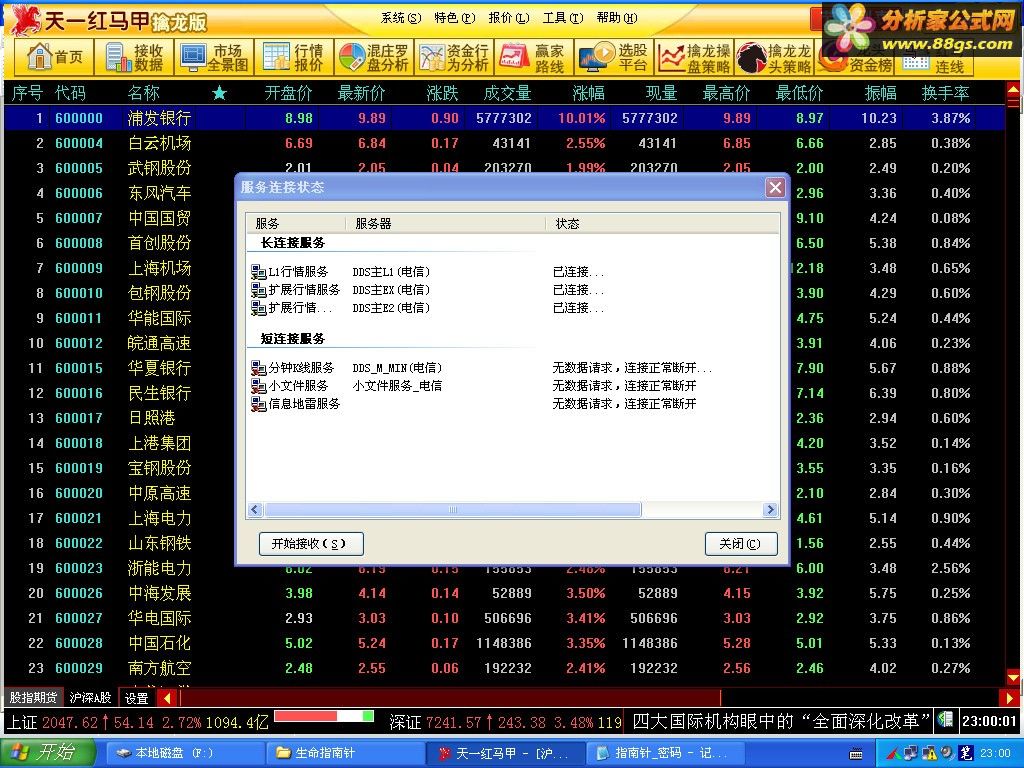This screenshot has height=768, width=1024.
Task: Select the 浦发银行 stock row
Action: coord(504,118)
